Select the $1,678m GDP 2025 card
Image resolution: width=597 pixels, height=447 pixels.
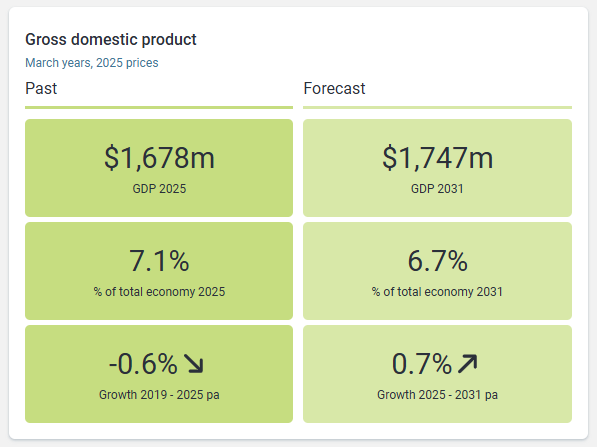tap(159, 168)
